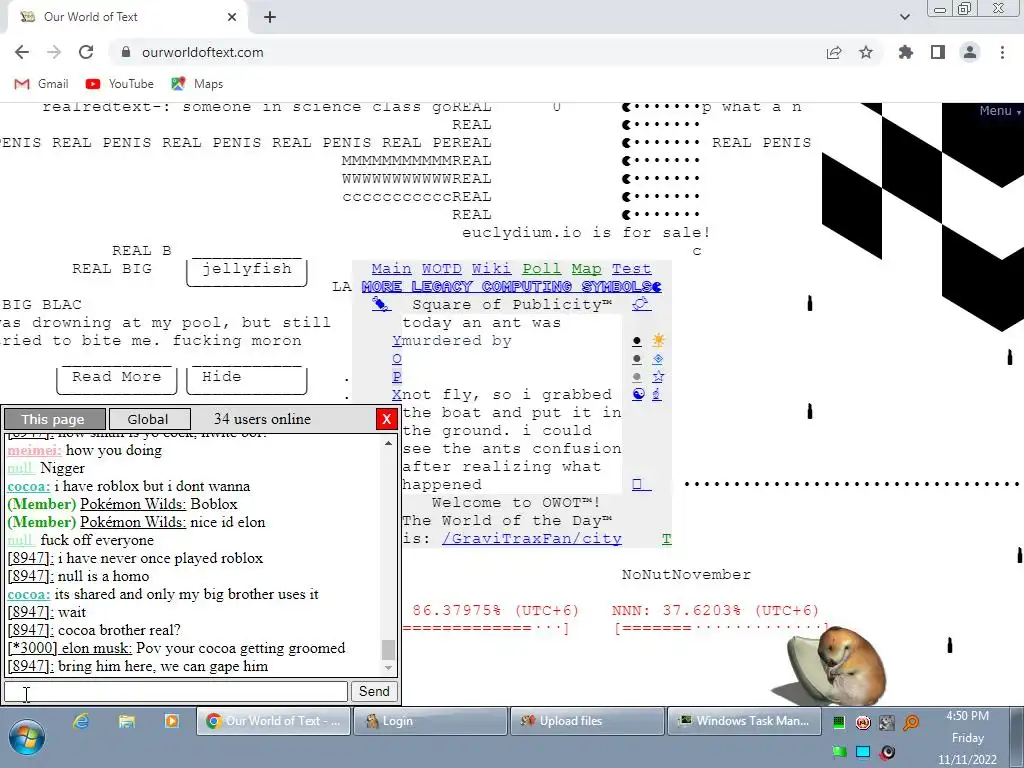Open Windows Media Player from the taskbar

[x=172, y=721]
